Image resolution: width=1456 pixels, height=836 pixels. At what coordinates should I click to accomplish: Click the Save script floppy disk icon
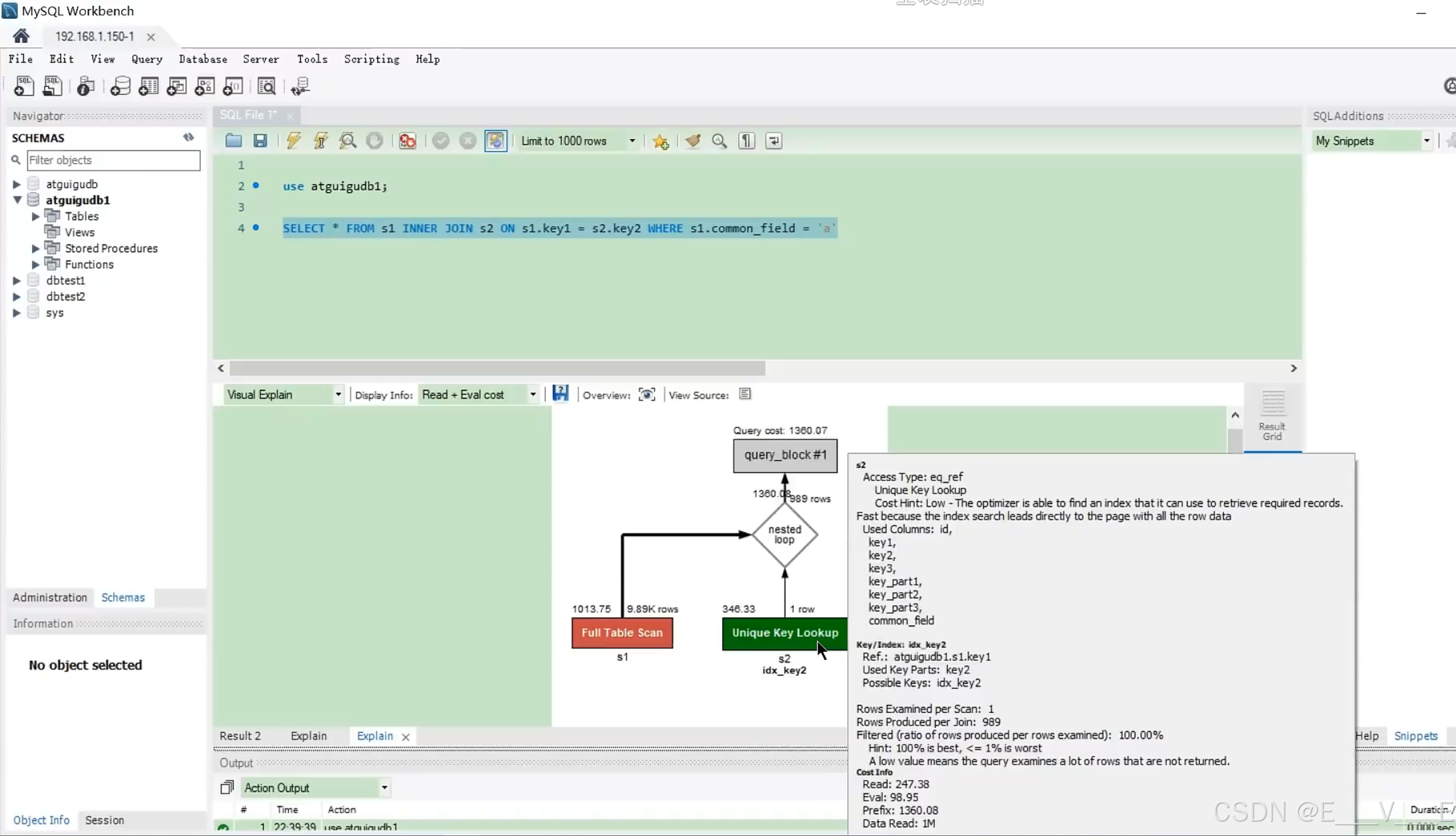(260, 141)
